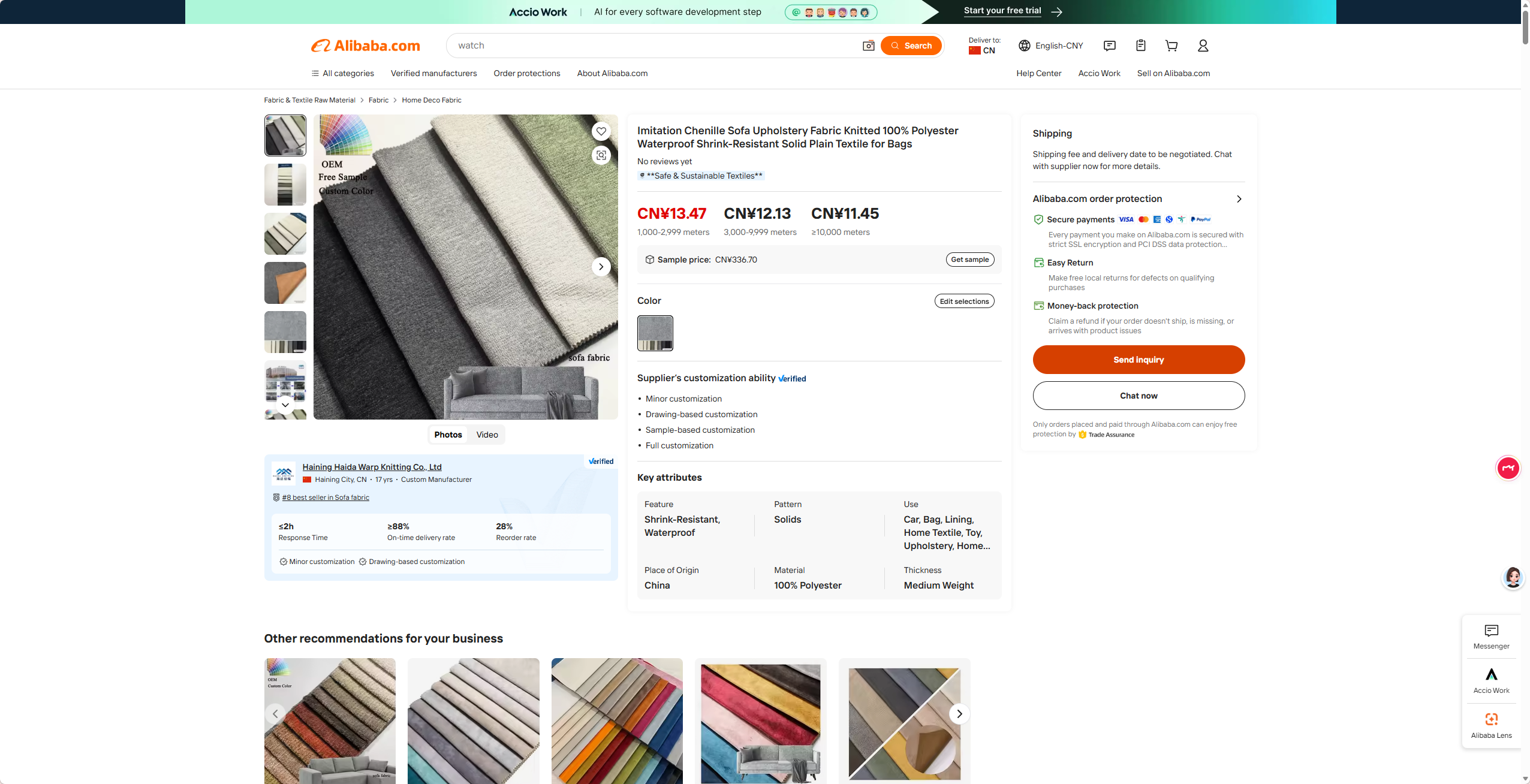This screenshot has width=1530, height=784.
Task: Open Fabric & Textile Raw Material breadcrumb
Action: pos(309,100)
